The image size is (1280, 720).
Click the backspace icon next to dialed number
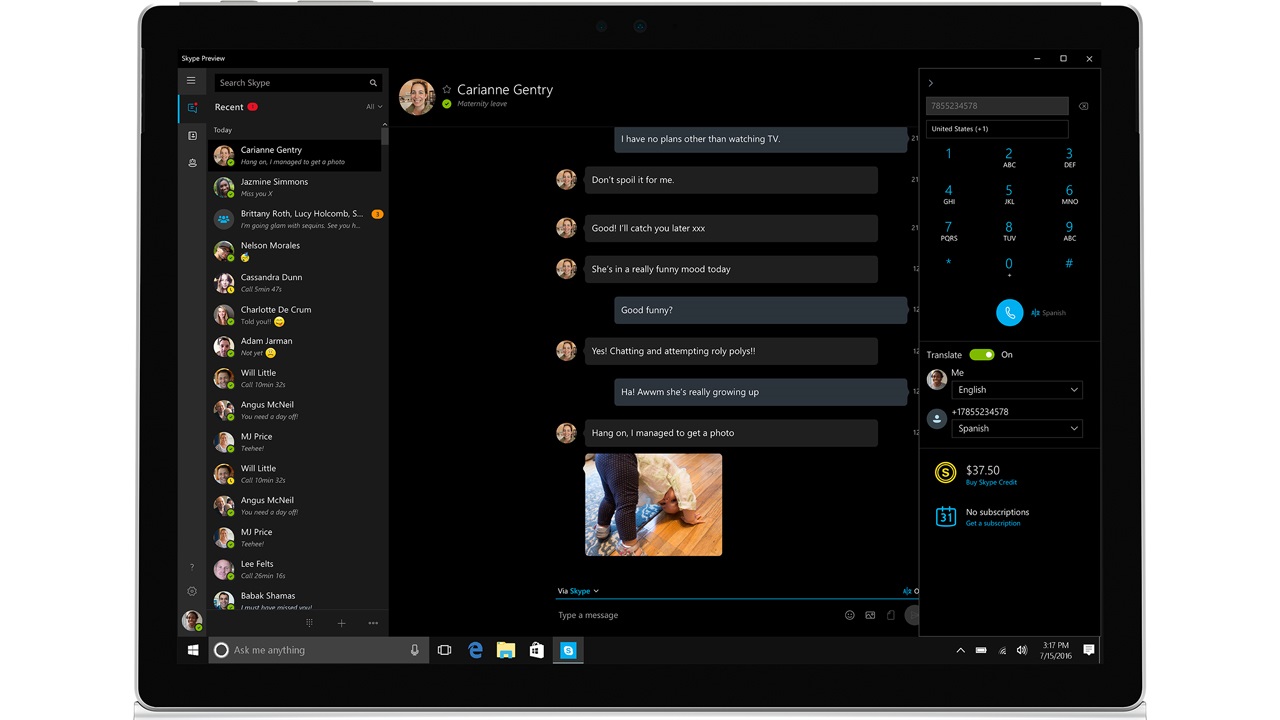pos(1085,105)
